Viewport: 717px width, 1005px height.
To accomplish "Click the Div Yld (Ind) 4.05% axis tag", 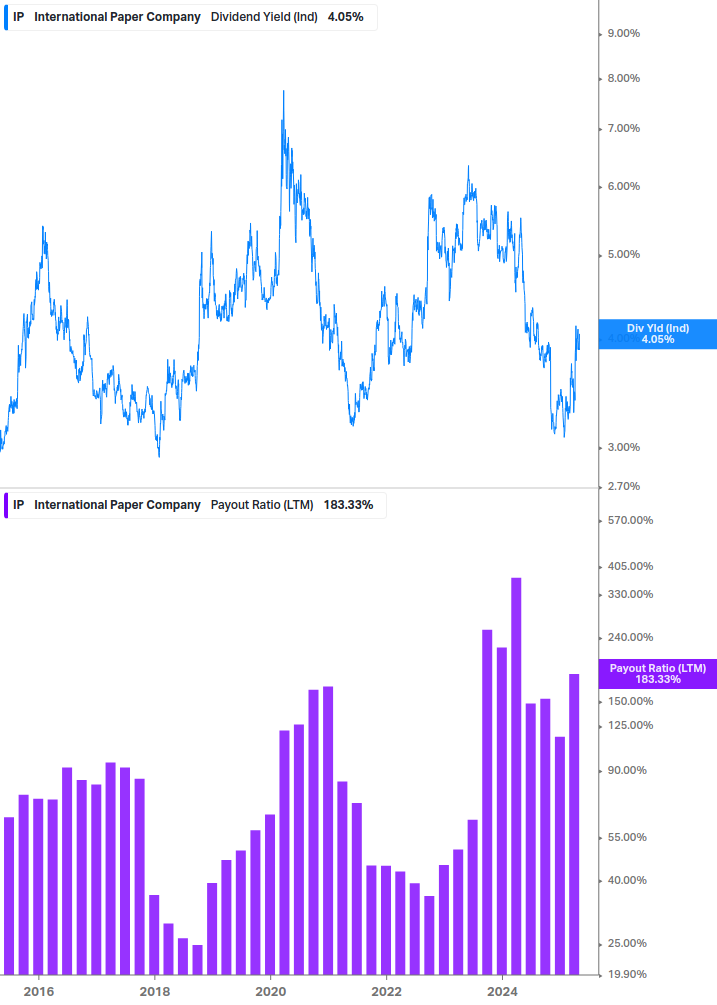I will (x=657, y=334).
